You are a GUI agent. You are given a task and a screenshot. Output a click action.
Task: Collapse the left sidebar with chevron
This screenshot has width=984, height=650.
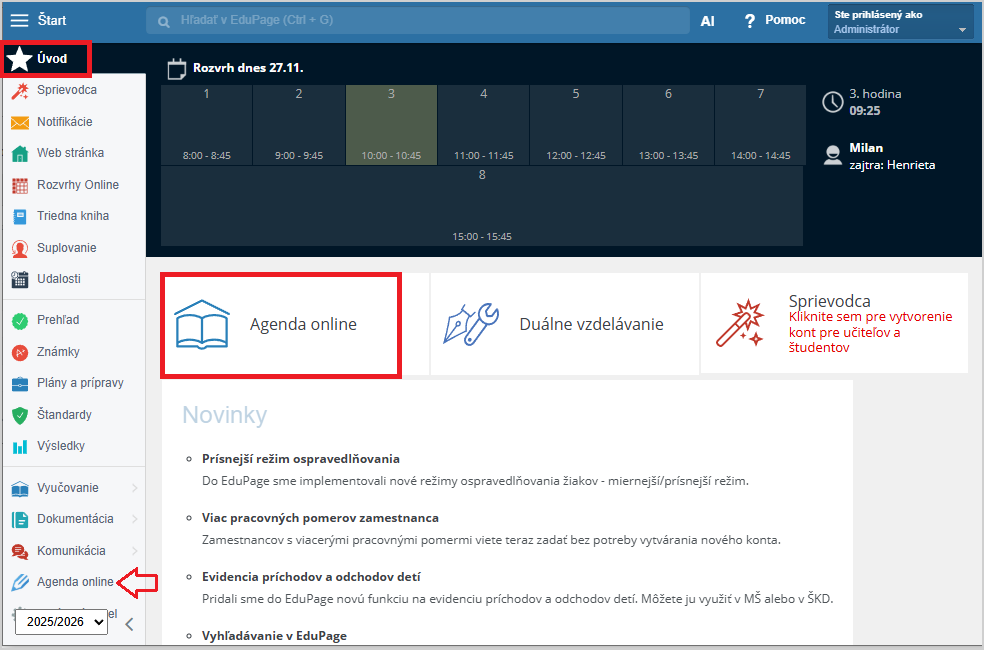pyautogui.click(x=129, y=624)
